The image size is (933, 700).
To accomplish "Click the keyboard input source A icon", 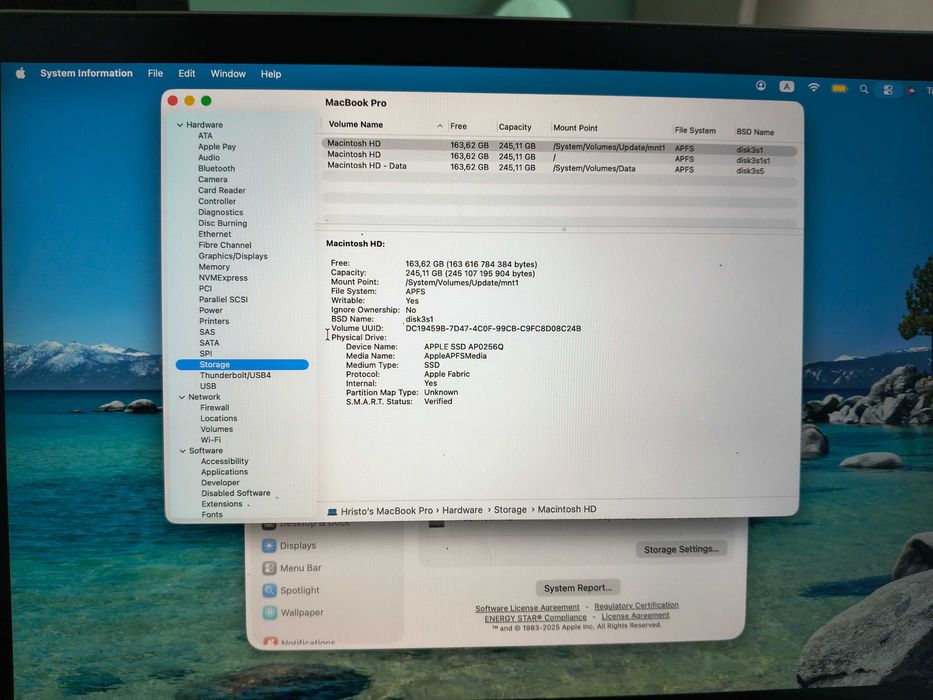I will [x=787, y=86].
